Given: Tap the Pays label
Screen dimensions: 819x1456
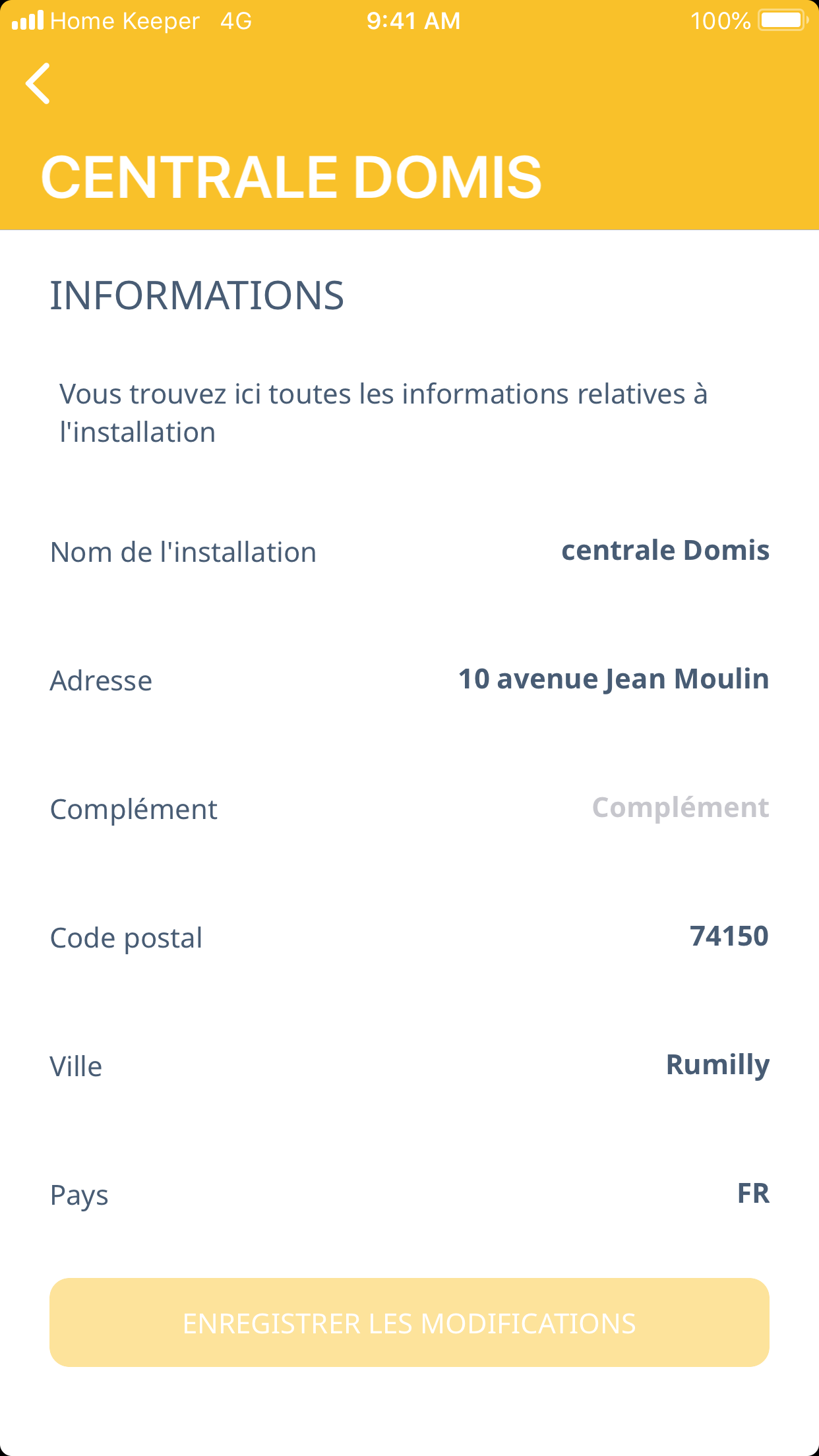Looking at the screenshot, I should coord(79,1196).
